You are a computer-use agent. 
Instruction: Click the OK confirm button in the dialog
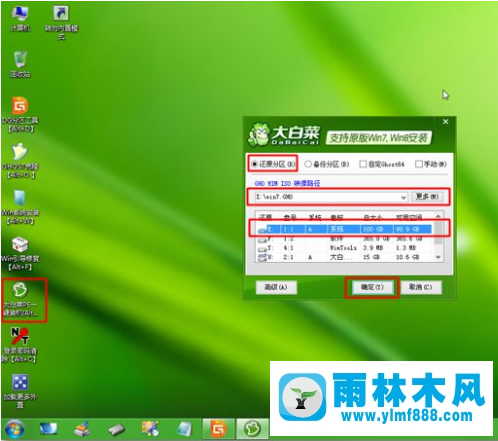(372, 287)
